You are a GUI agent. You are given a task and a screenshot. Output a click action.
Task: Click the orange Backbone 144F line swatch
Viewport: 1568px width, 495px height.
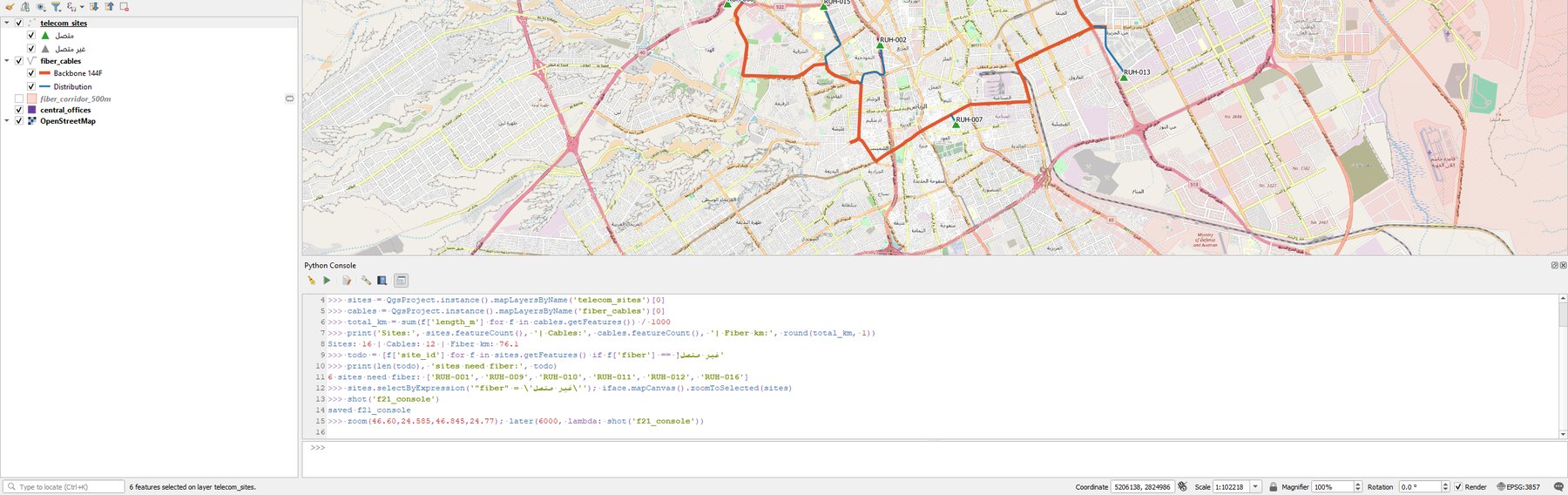[45, 73]
